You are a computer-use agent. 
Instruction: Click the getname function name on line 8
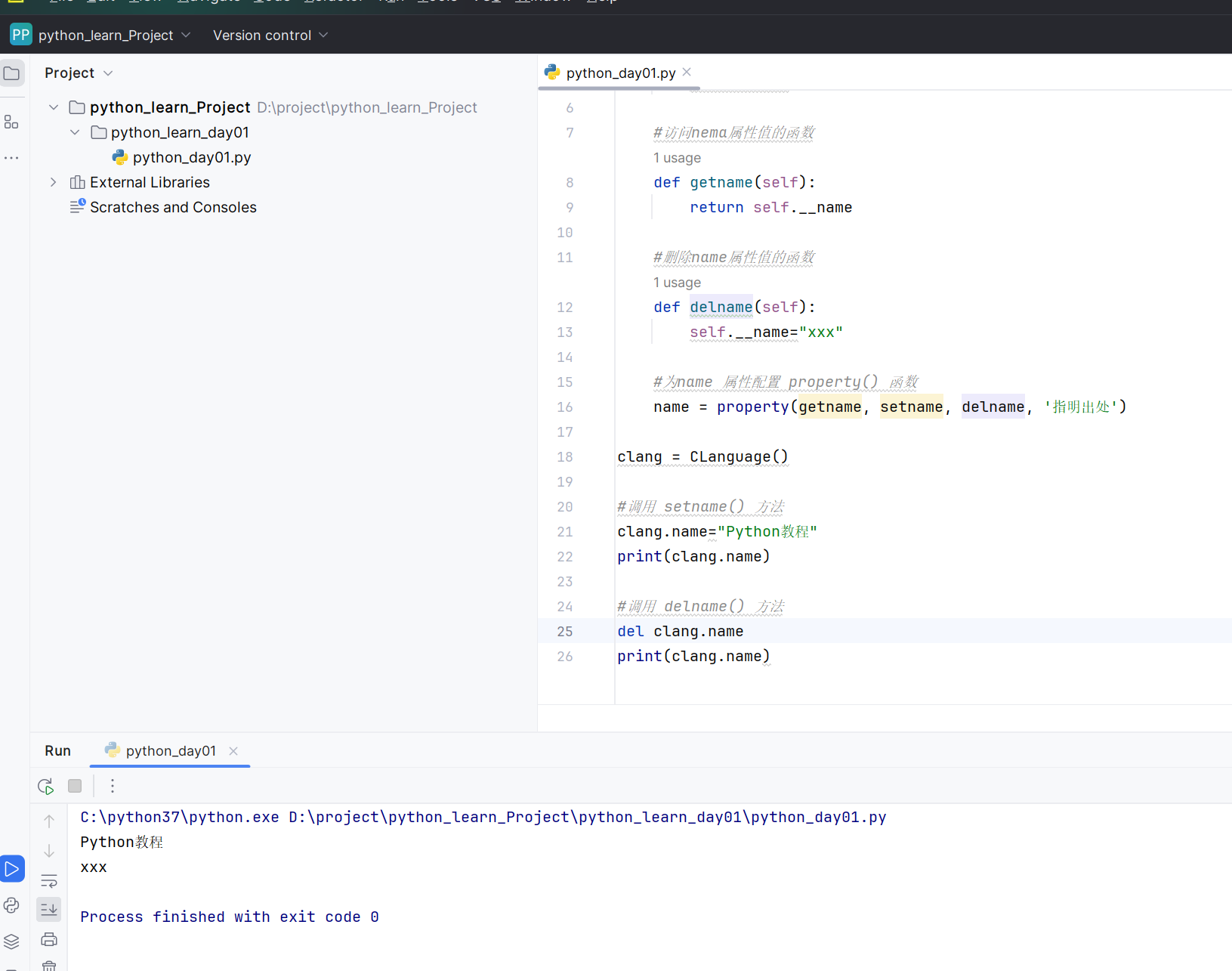[721, 182]
